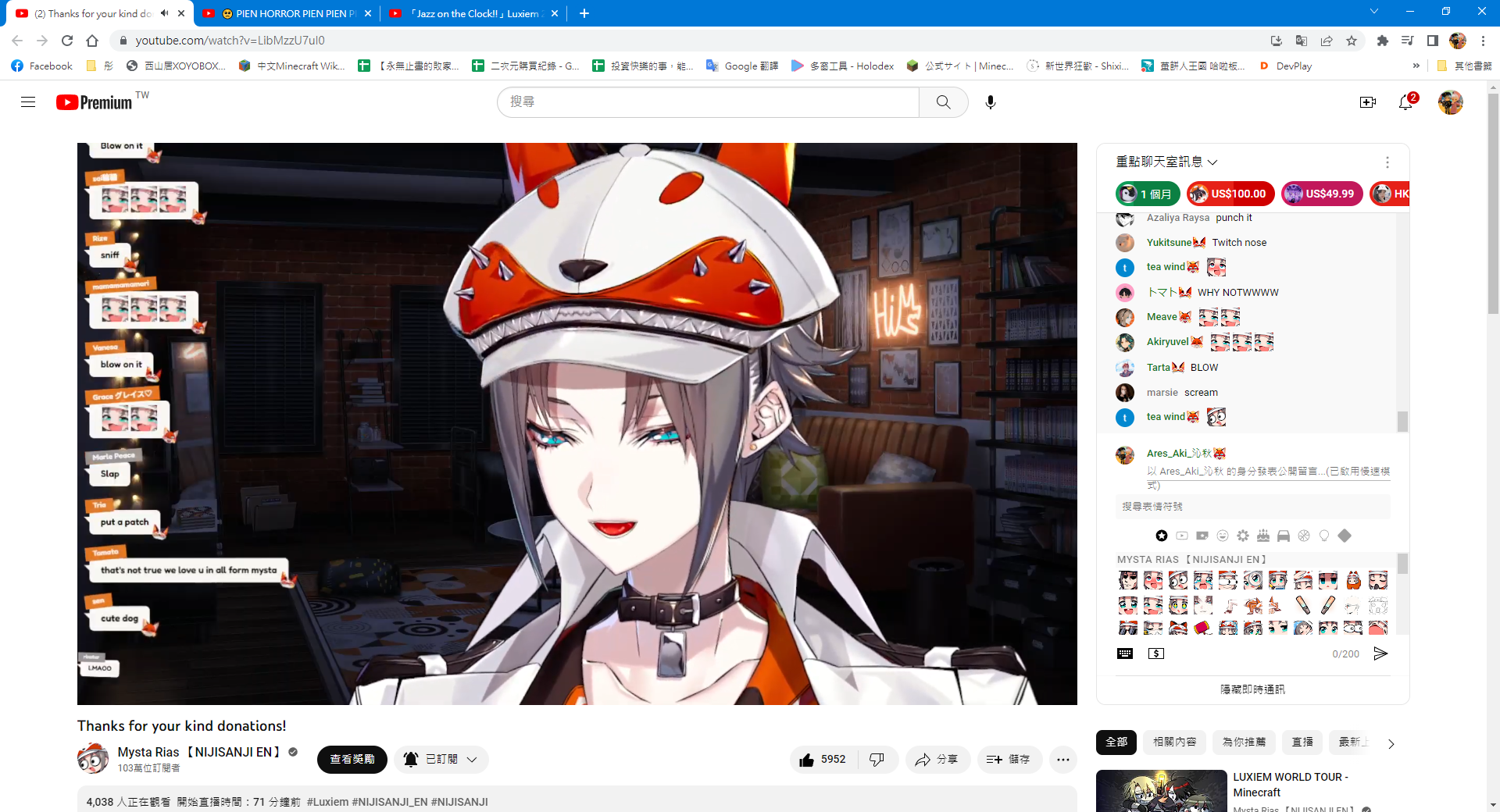Select the 直播 filter chip
Image resolution: width=1500 pixels, height=812 pixels.
tap(1302, 742)
